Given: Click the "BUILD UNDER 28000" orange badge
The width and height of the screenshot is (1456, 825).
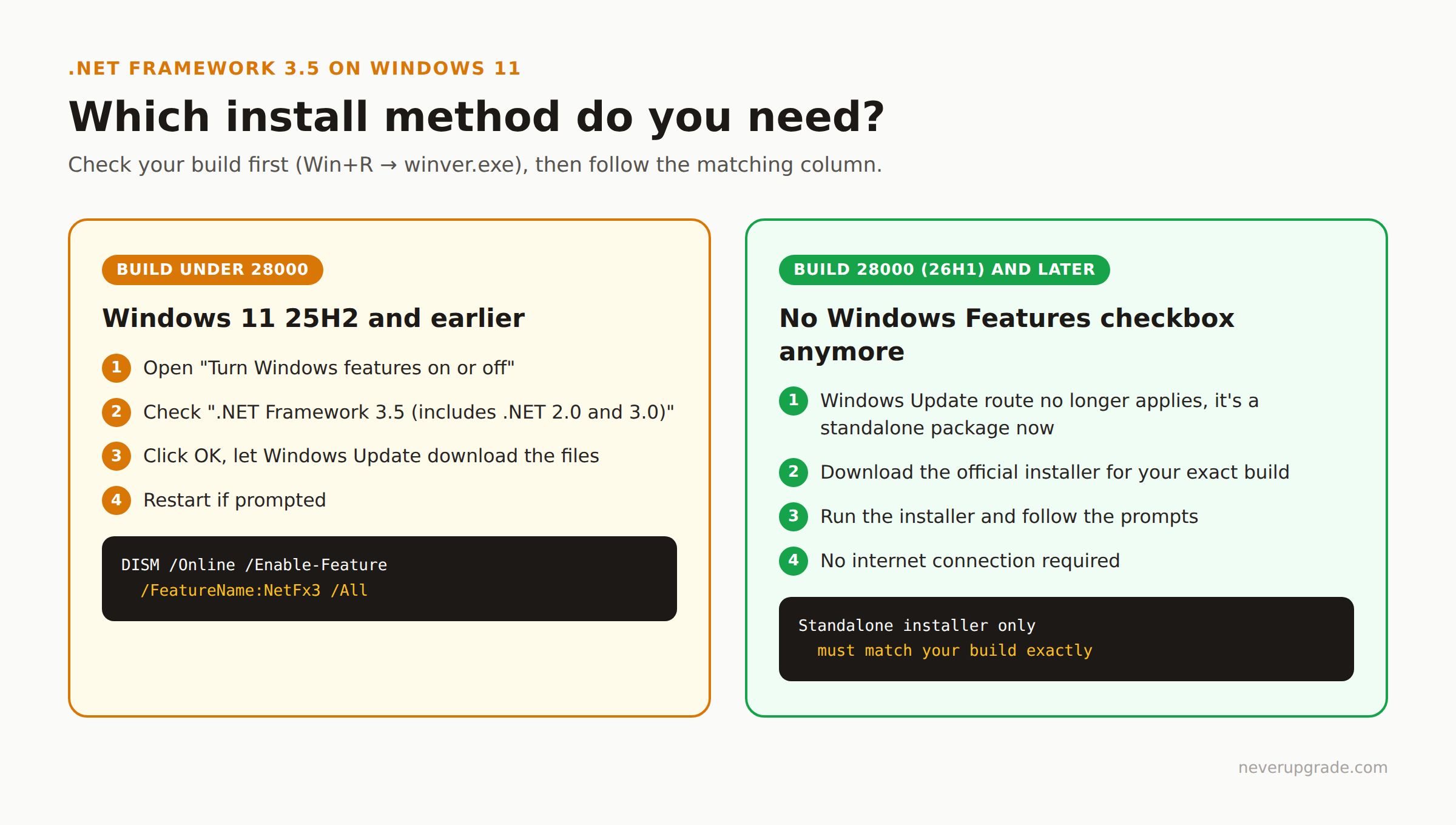Looking at the screenshot, I should click(x=212, y=269).
